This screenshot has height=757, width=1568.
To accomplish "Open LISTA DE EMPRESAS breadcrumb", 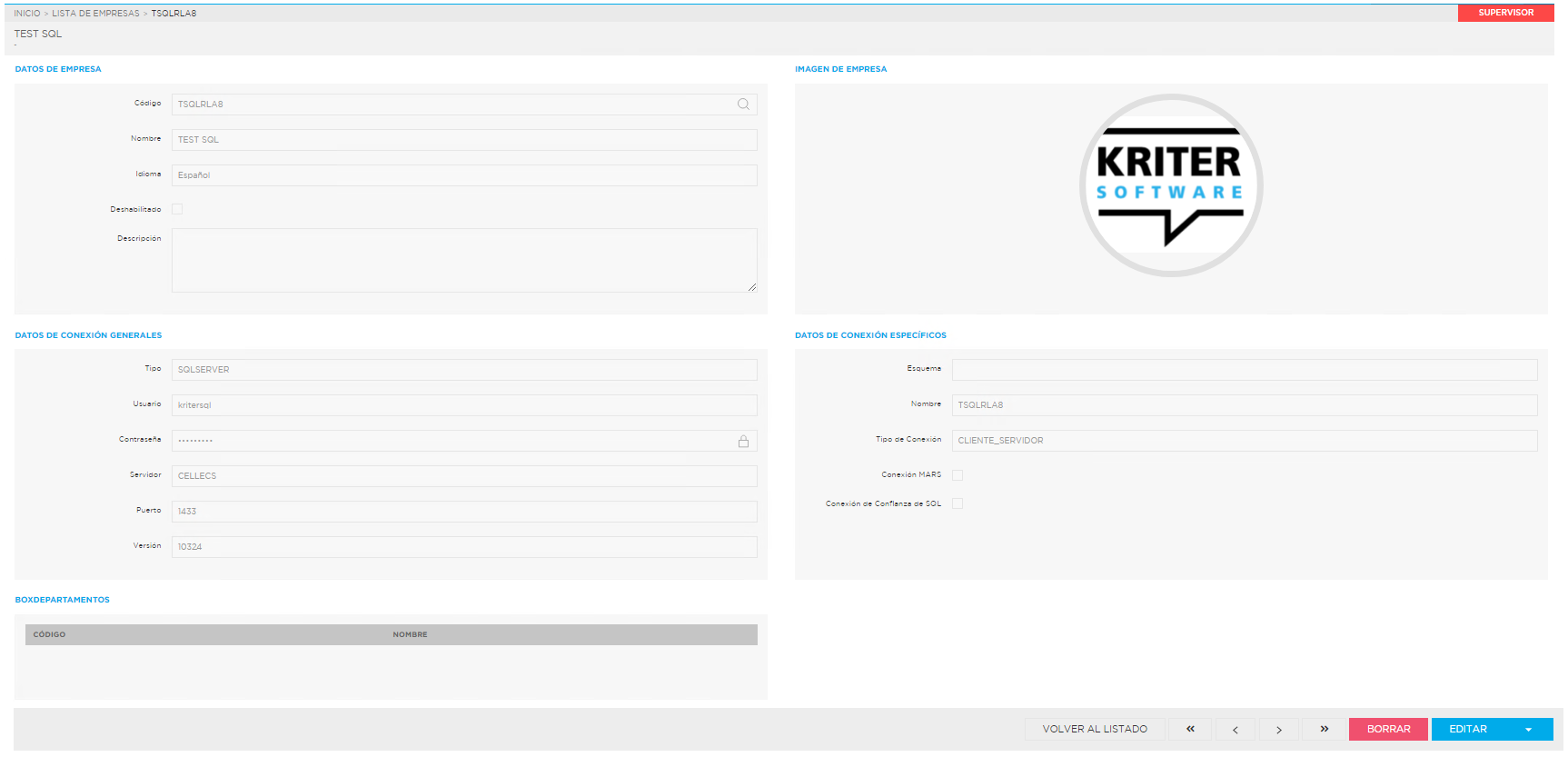I will pyautogui.click(x=95, y=14).
